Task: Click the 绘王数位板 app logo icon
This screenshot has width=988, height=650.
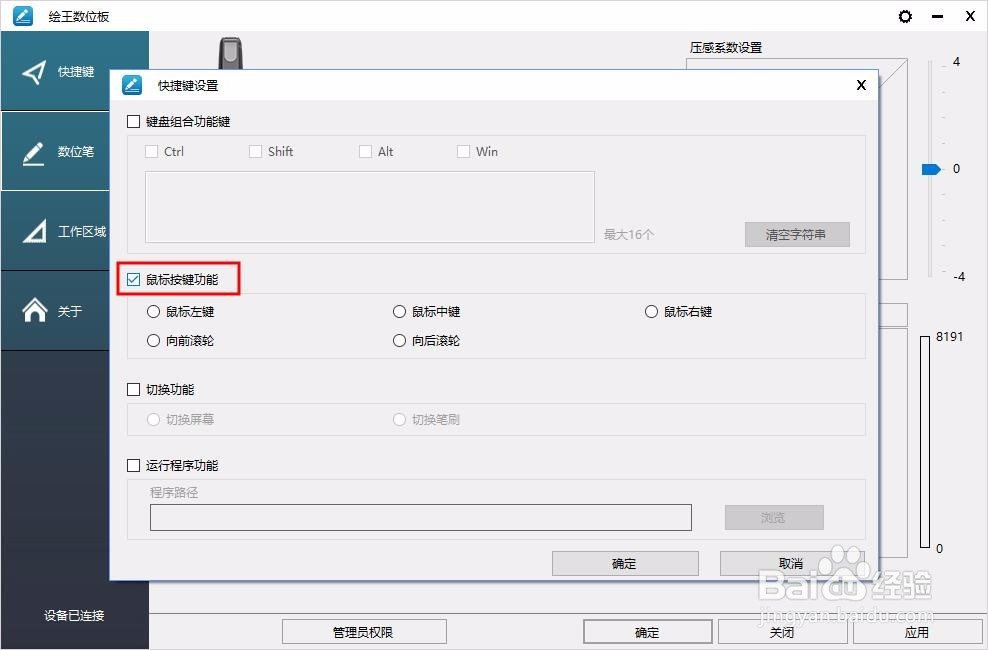Action: [x=22, y=16]
